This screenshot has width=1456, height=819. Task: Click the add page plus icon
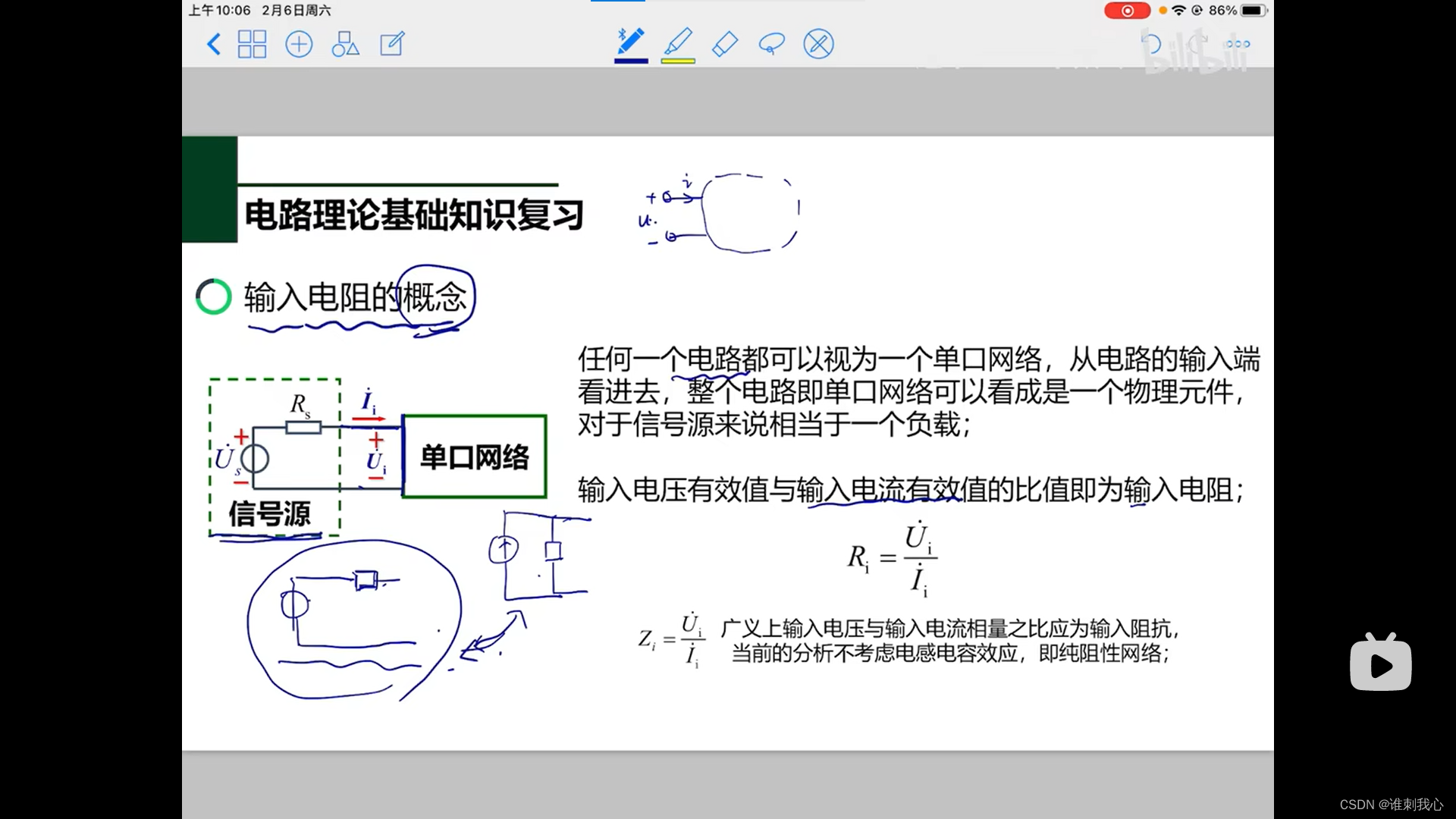point(299,44)
